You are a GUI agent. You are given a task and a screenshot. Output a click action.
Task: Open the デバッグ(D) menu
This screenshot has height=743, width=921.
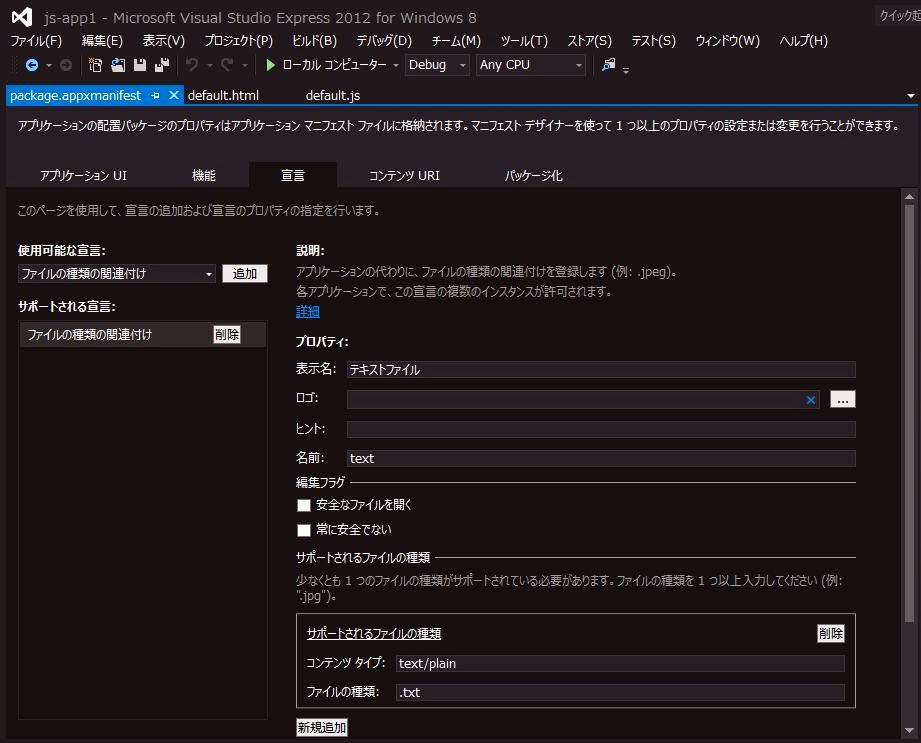[384, 41]
